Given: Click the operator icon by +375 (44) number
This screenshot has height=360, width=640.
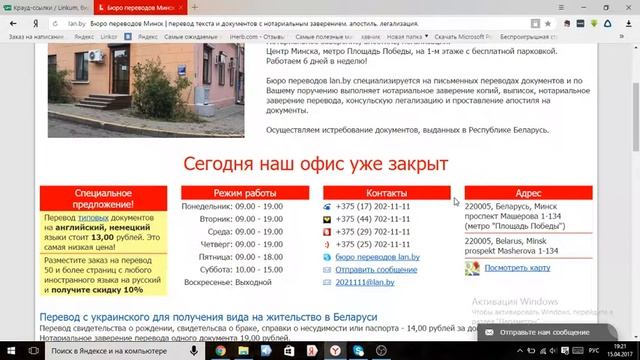Looking at the screenshot, I should point(327,219).
